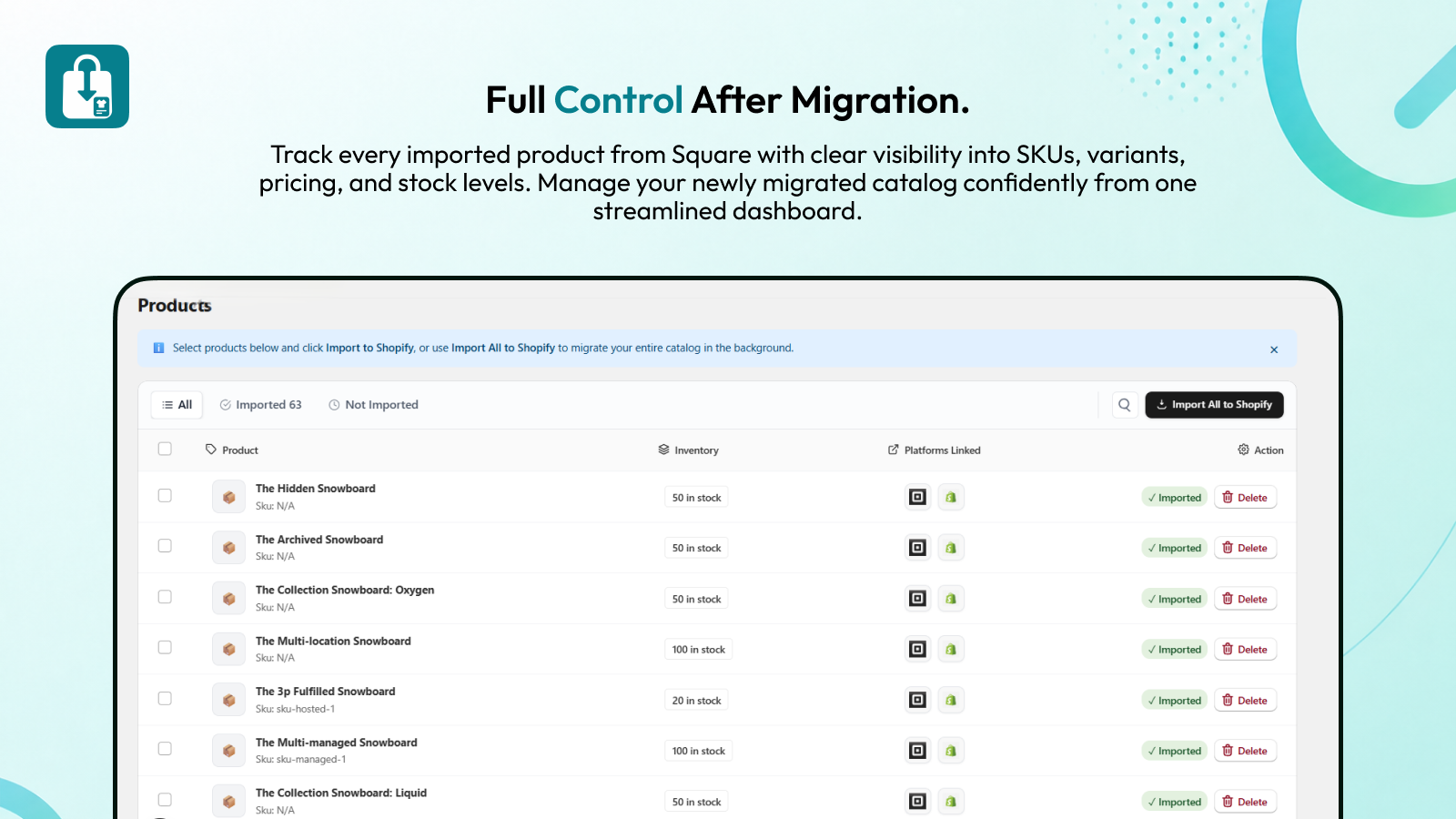The width and height of the screenshot is (1456, 819).
Task: Open The 3p Fulfilled Snowboard thumbnail
Action: [x=228, y=700]
